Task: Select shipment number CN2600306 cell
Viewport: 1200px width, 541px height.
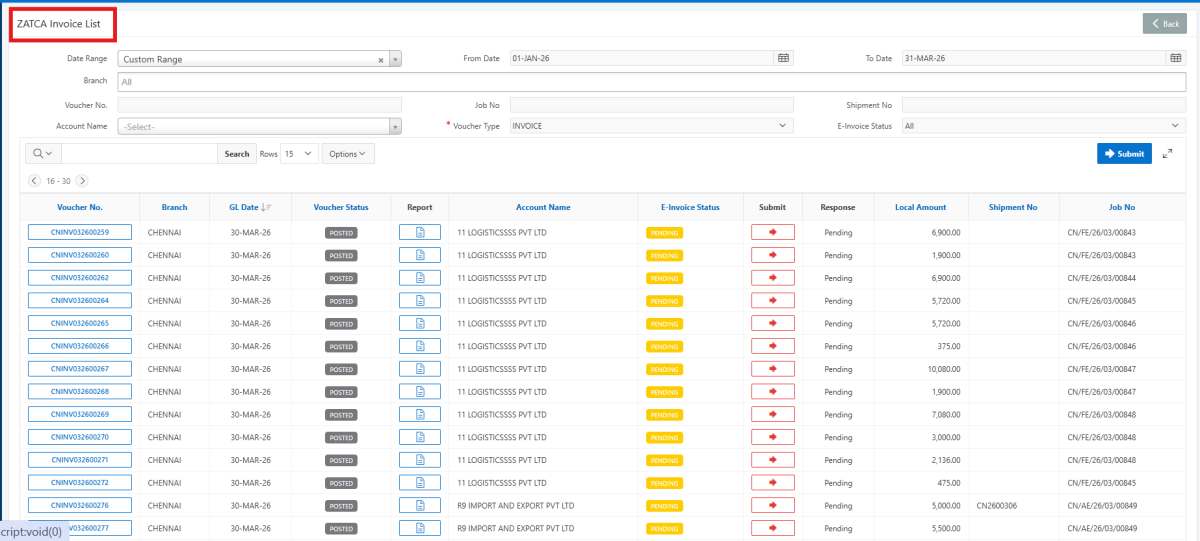Action: 995,505
